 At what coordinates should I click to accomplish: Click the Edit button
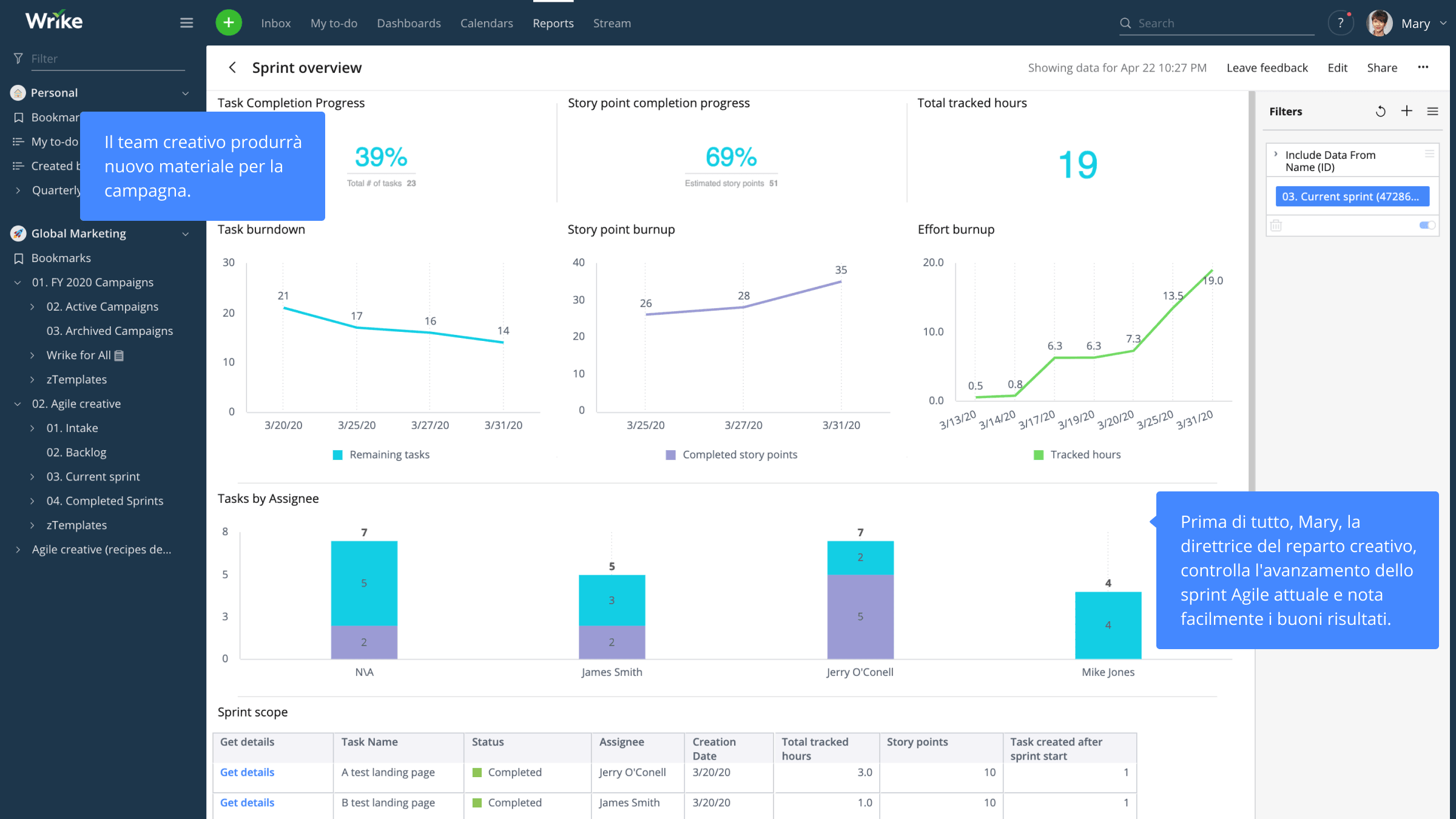(1337, 67)
